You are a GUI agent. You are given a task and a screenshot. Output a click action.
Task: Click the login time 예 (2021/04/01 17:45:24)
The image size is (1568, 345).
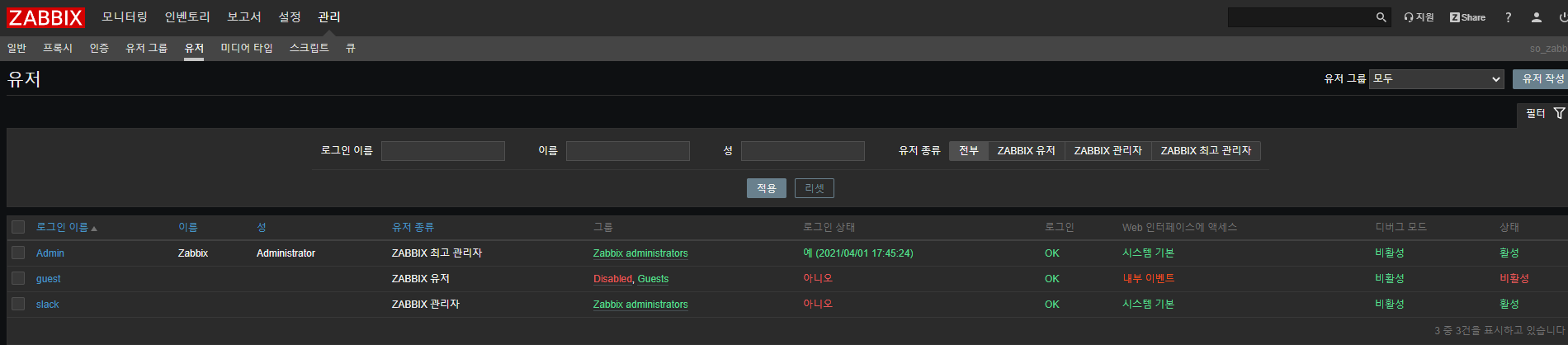coord(858,253)
